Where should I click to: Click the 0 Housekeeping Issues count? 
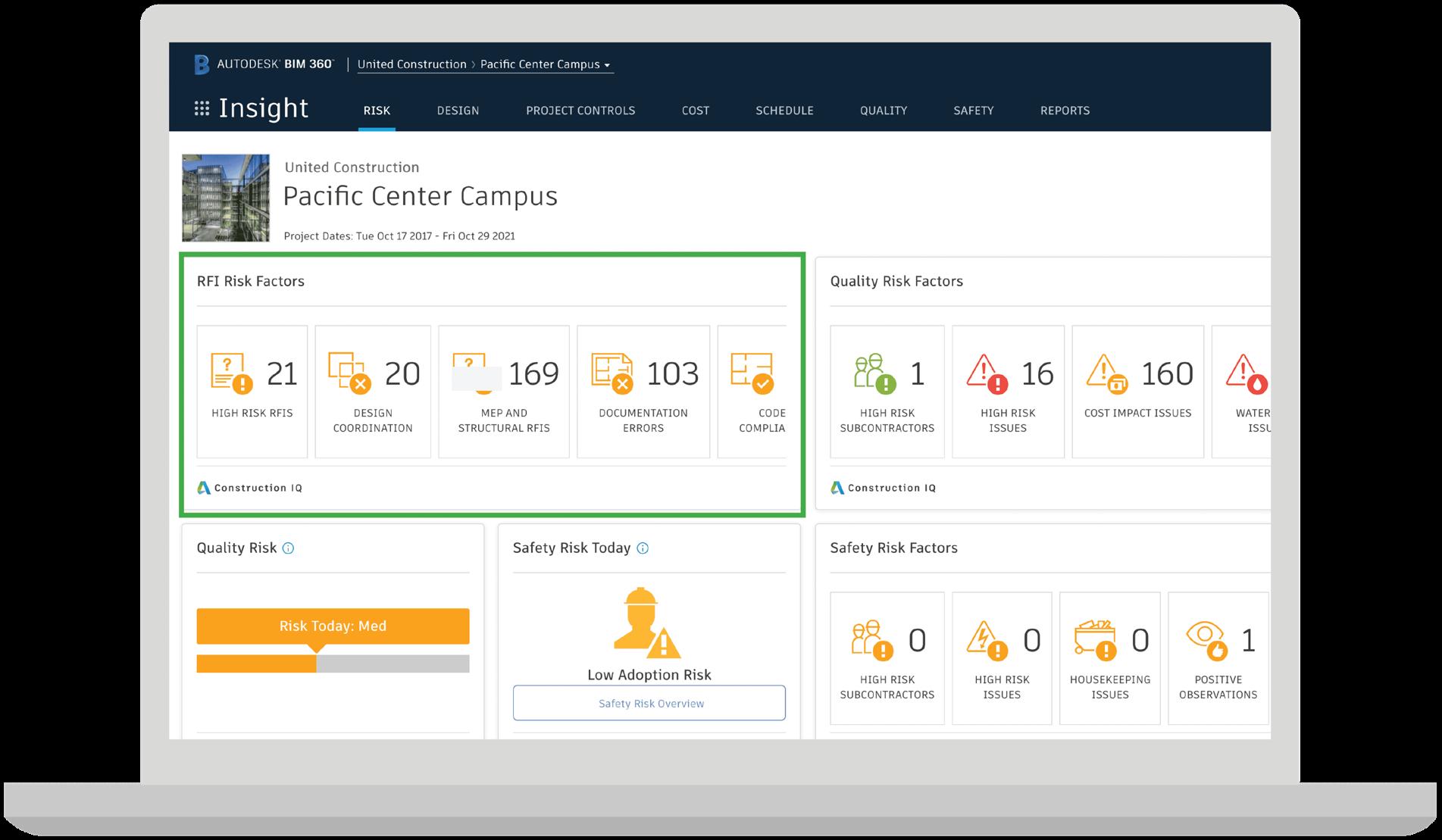click(x=1140, y=641)
